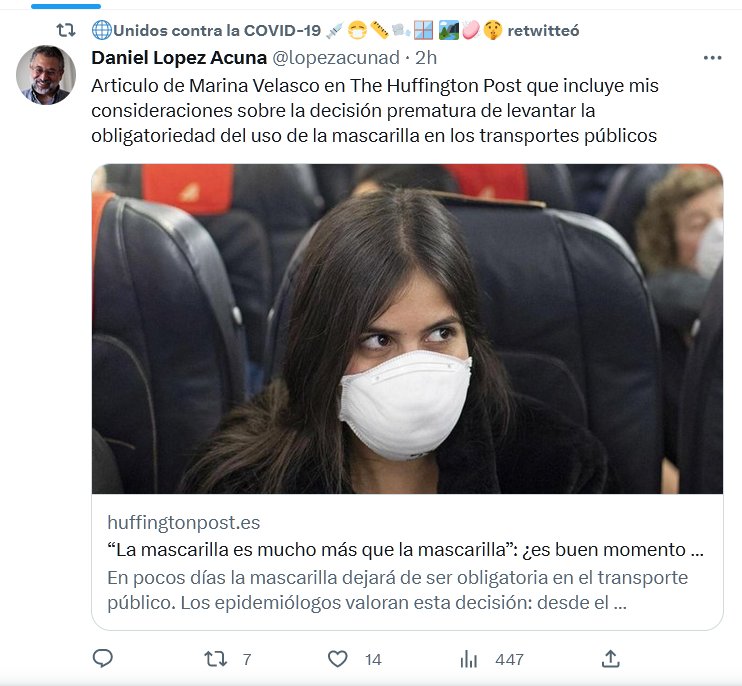Reply to Daniel Lopez Acuna's tweet
742x686 pixels.
[103, 658]
